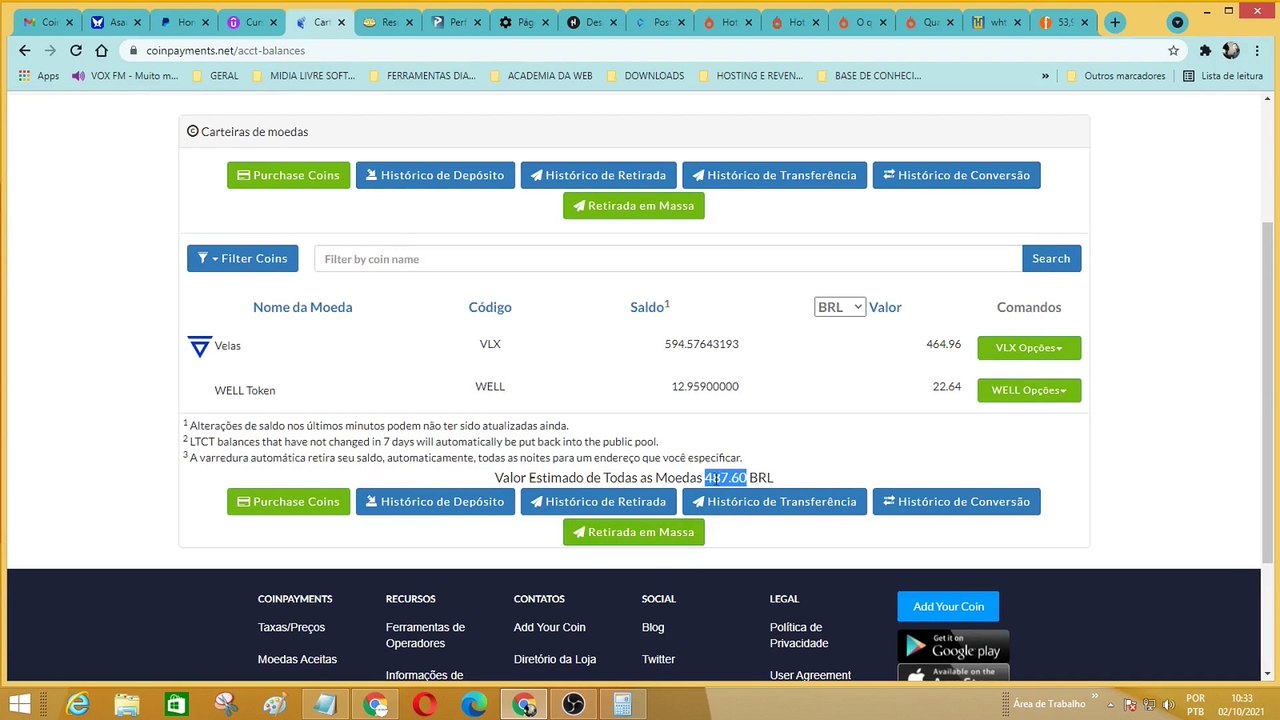Open the new tab plus button
1280x720 pixels.
(x=1115, y=22)
